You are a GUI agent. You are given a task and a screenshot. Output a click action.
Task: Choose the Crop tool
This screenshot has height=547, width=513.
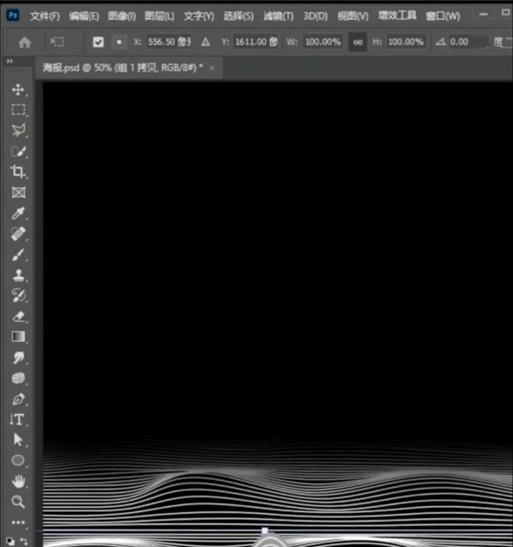click(x=18, y=171)
